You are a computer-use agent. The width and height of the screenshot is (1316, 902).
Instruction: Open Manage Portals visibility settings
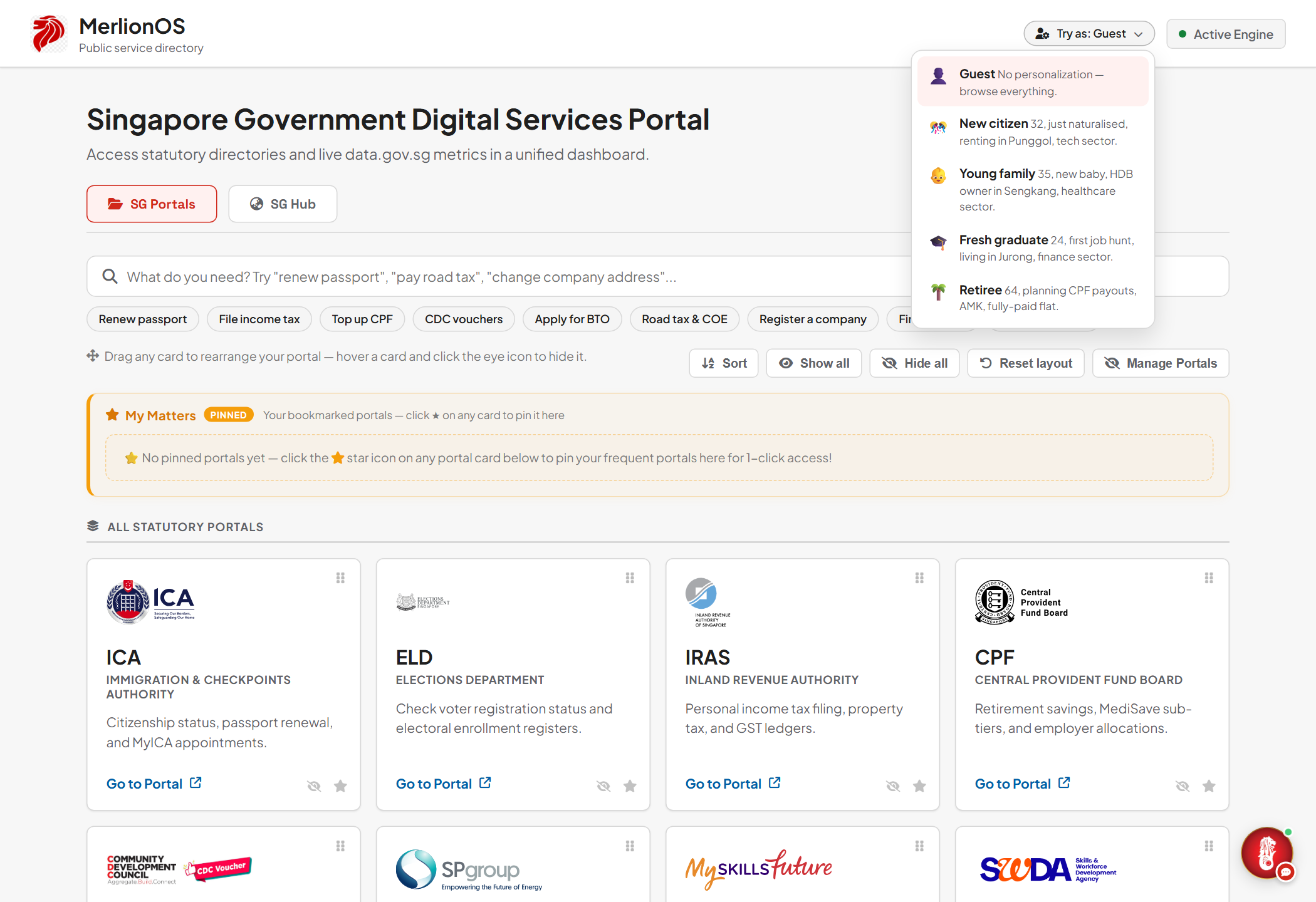pos(1161,363)
